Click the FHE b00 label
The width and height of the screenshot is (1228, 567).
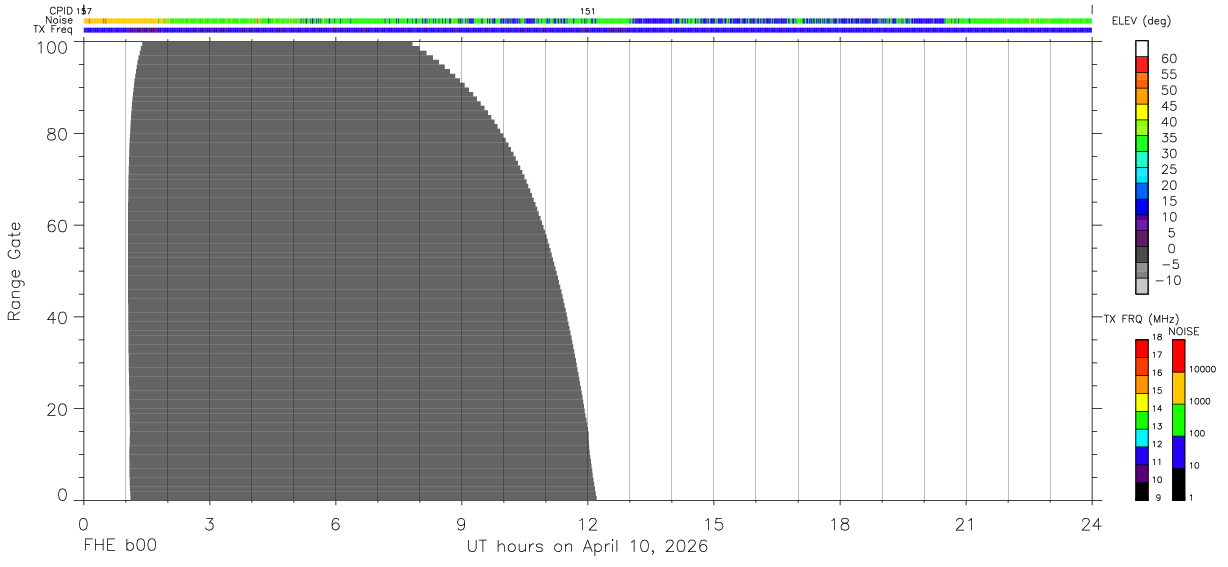pyautogui.click(x=120, y=547)
